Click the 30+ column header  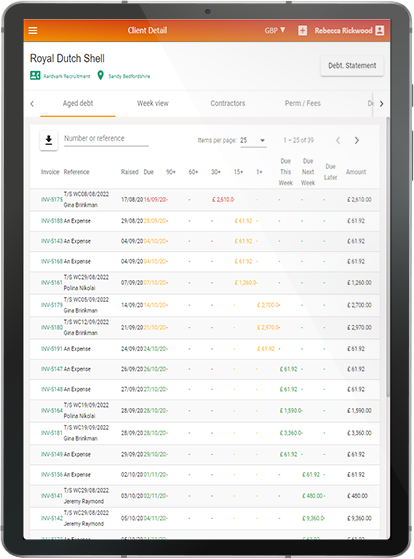(x=216, y=172)
